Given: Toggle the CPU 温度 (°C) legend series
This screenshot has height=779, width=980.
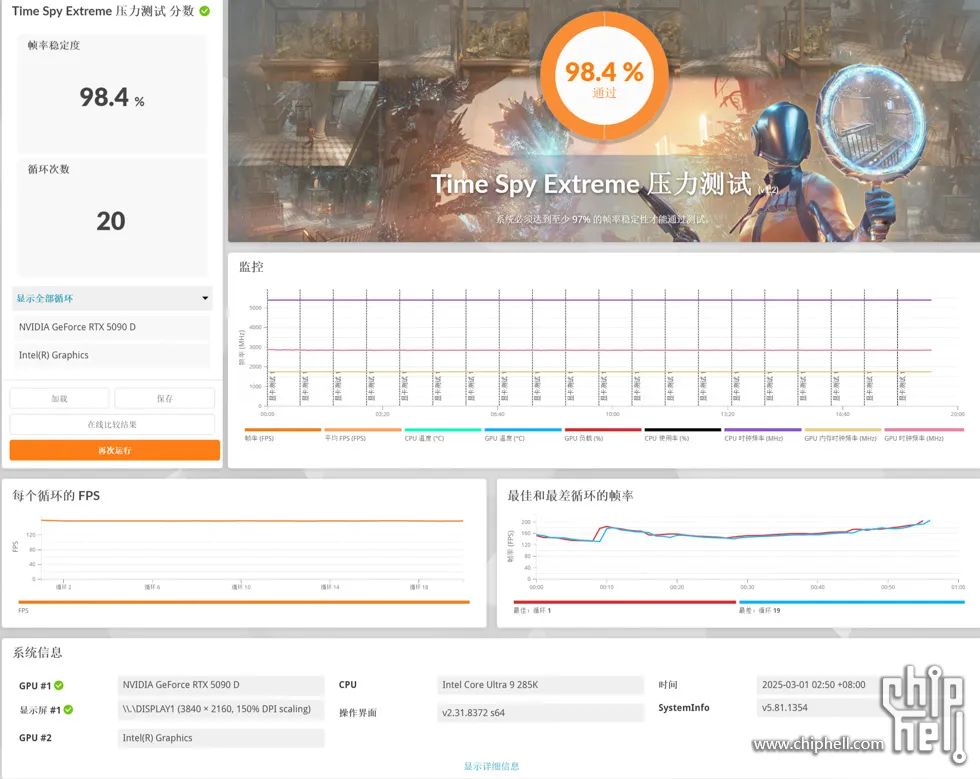Looking at the screenshot, I should click(x=442, y=435).
